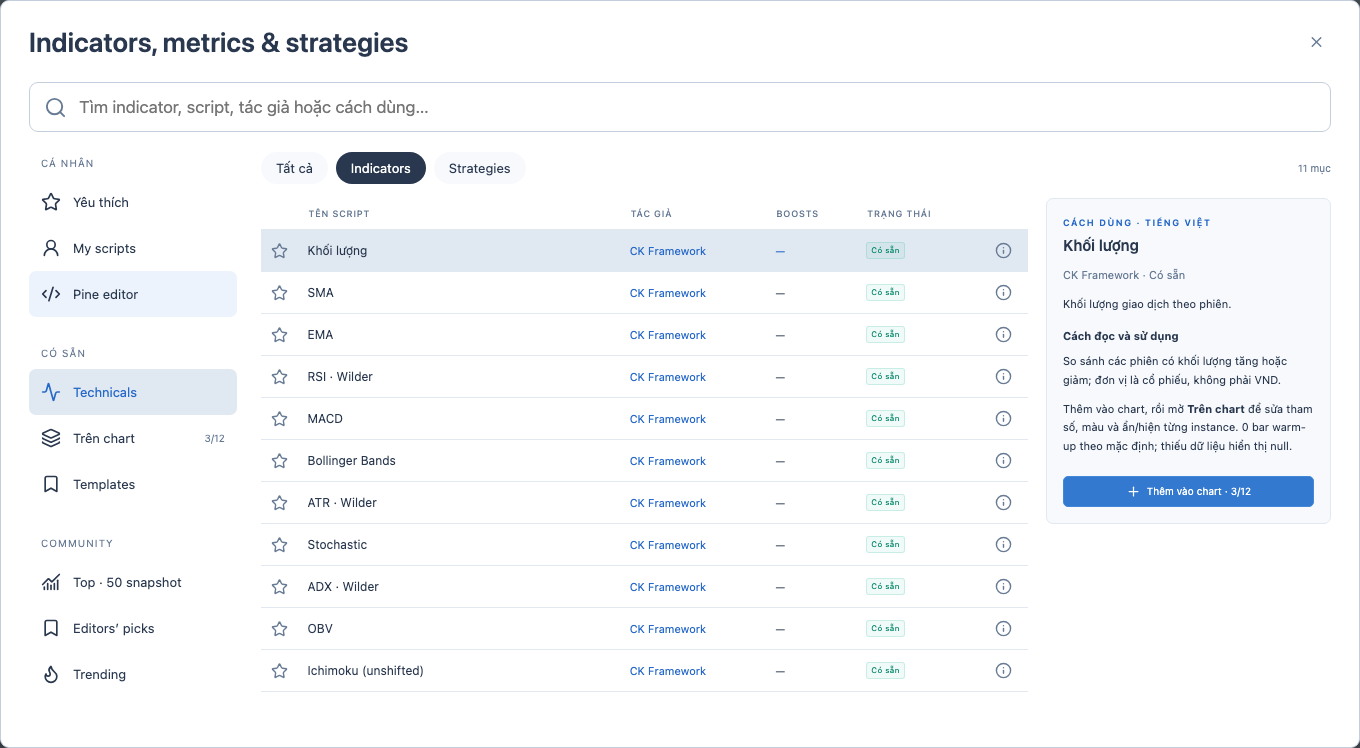Show info icon for SMA
Image resolution: width=1360 pixels, height=748 pixels.
coord(1004,293)
